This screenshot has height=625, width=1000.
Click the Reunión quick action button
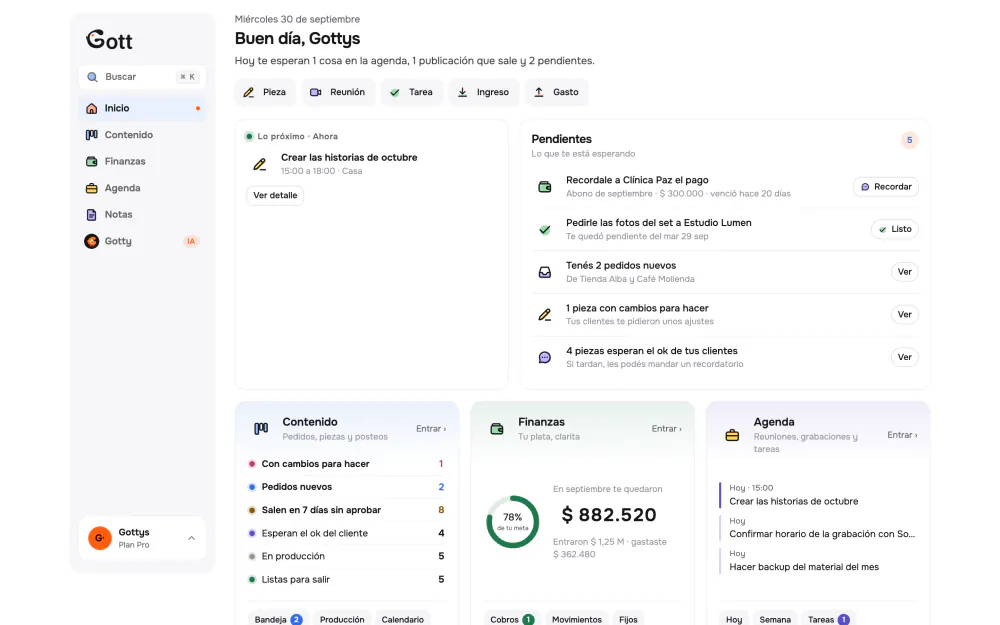tap(338, 92)
